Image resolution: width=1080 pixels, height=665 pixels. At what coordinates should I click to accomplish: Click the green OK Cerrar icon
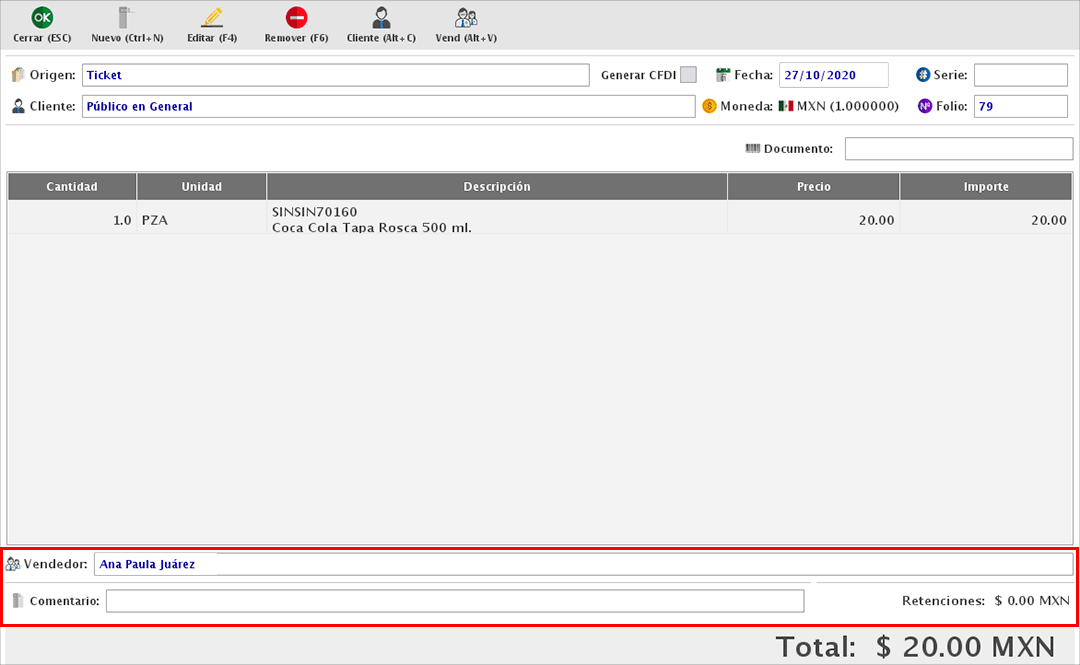click(x=42, y=18)
